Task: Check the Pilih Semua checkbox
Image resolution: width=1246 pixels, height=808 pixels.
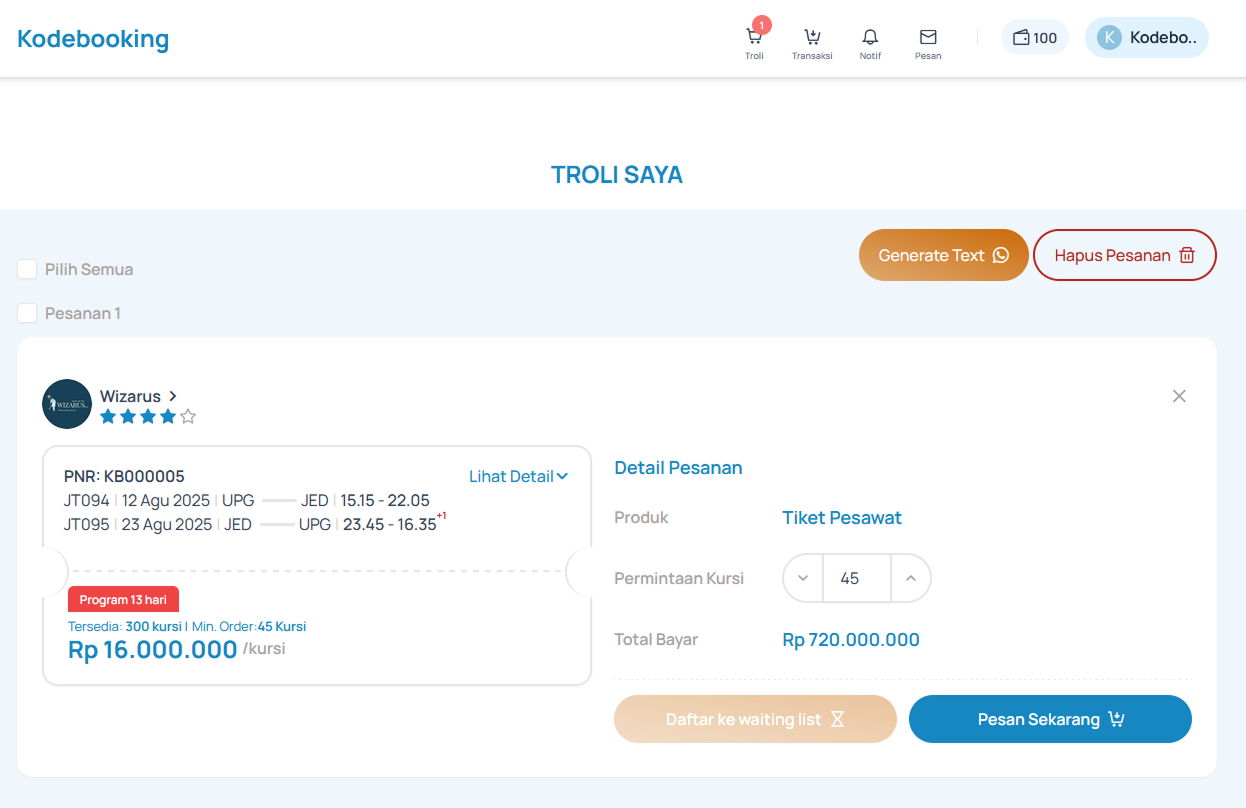Action: (28, 269)
